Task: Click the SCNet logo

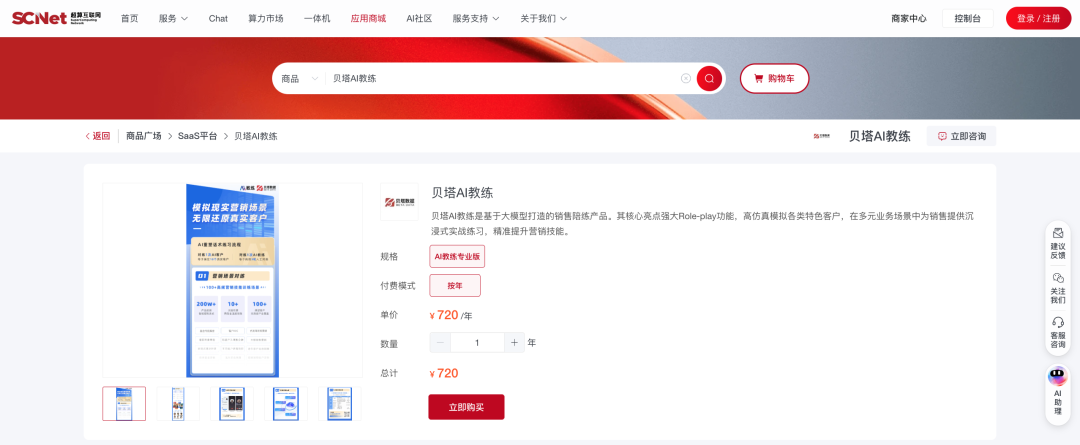Action: [x=55, y=18]
